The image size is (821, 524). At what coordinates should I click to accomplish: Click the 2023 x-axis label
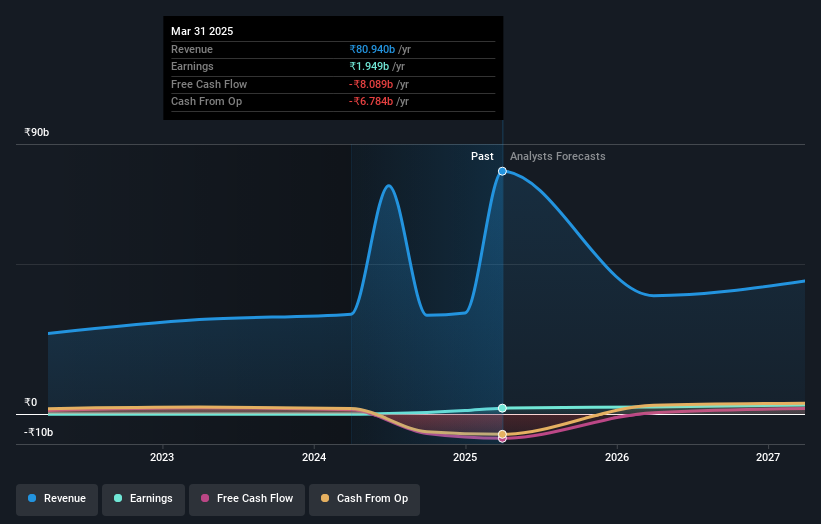point(162,457)
